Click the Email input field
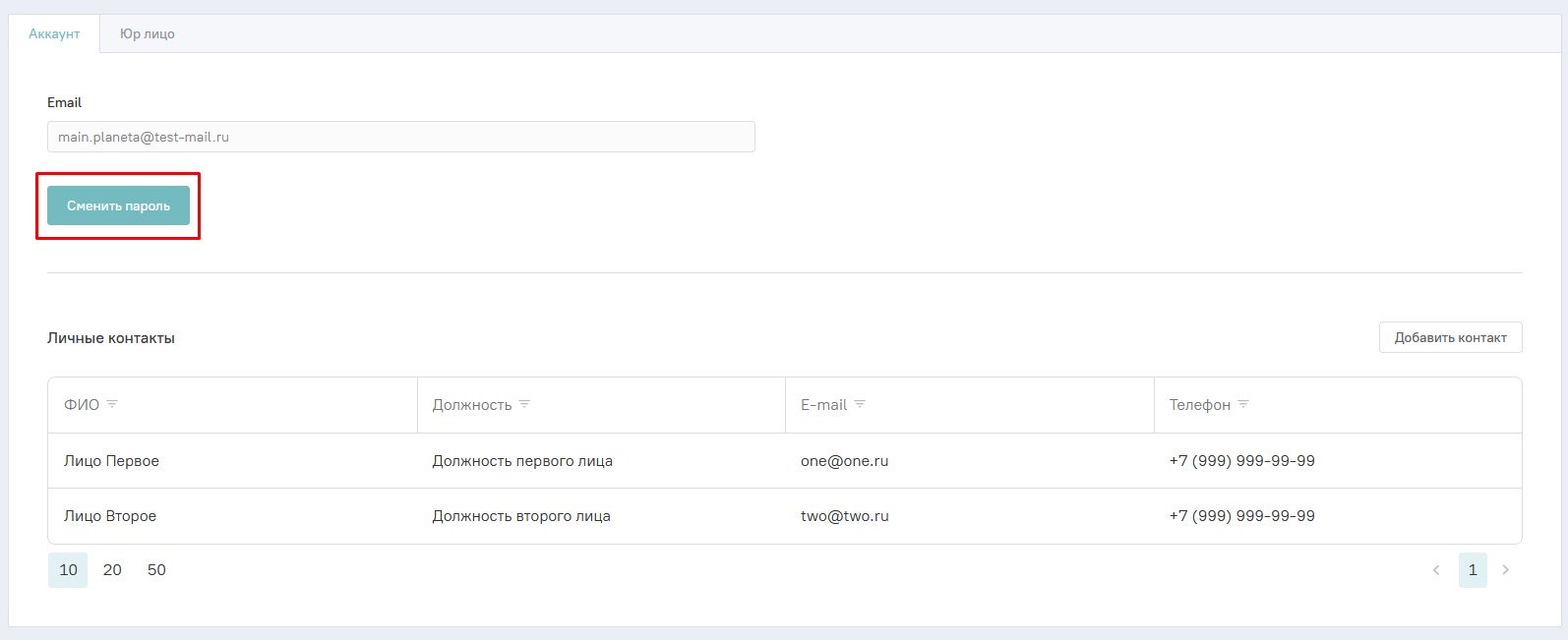 [x=400, y=137]
